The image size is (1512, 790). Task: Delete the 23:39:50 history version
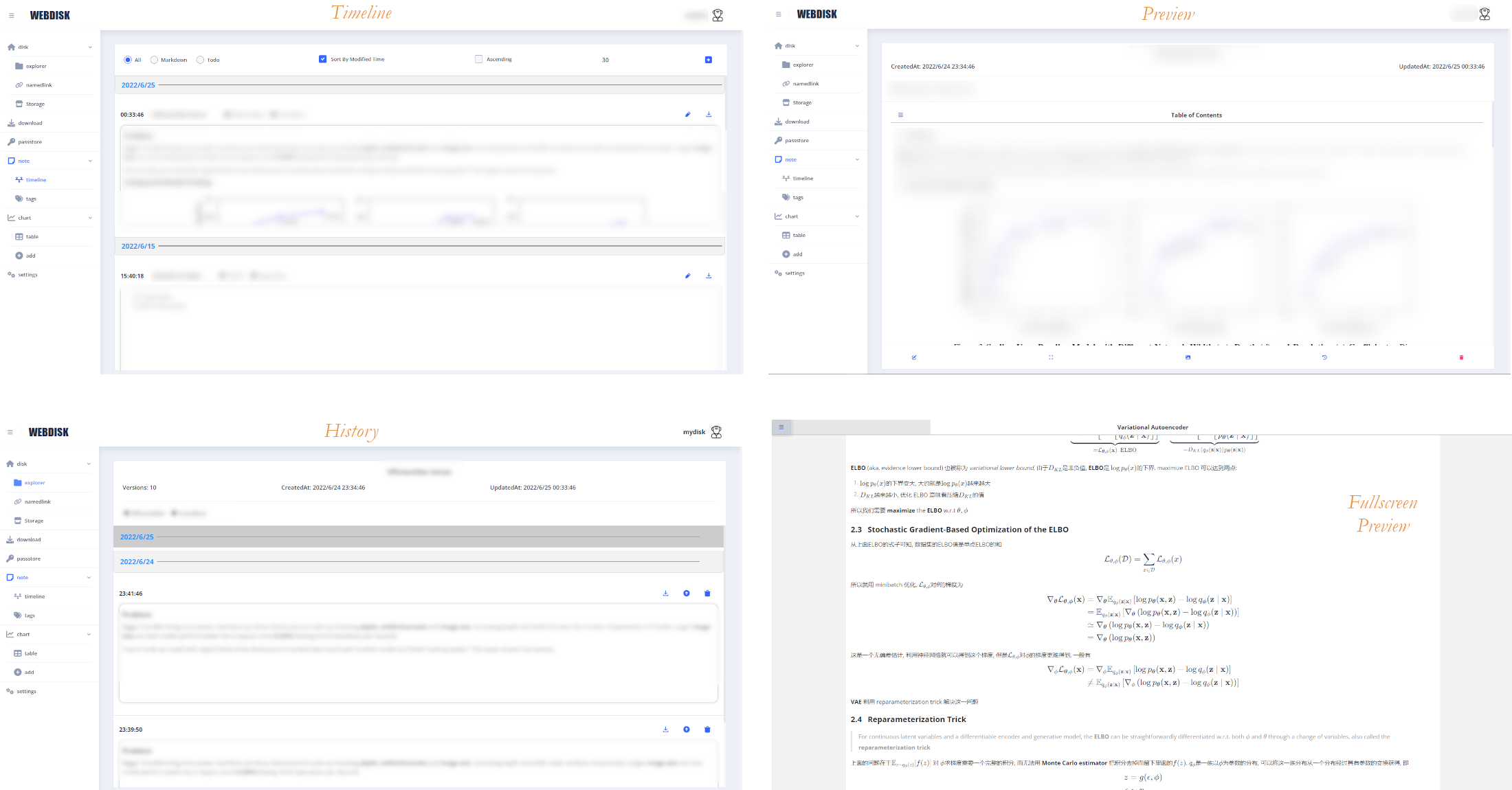coord(707,730)
